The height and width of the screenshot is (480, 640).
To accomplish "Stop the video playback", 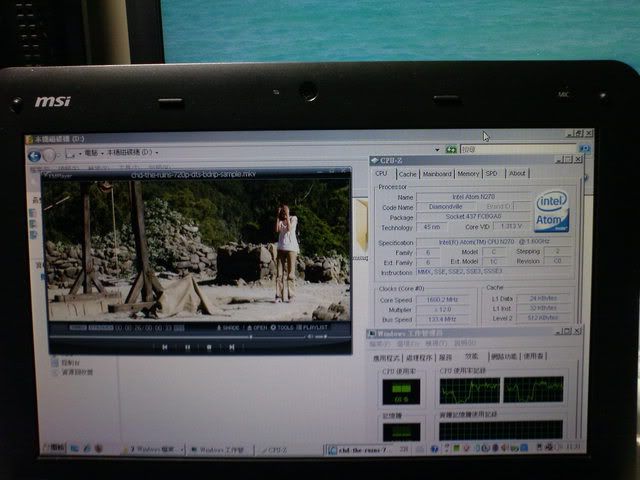I will tap(209, 347).
